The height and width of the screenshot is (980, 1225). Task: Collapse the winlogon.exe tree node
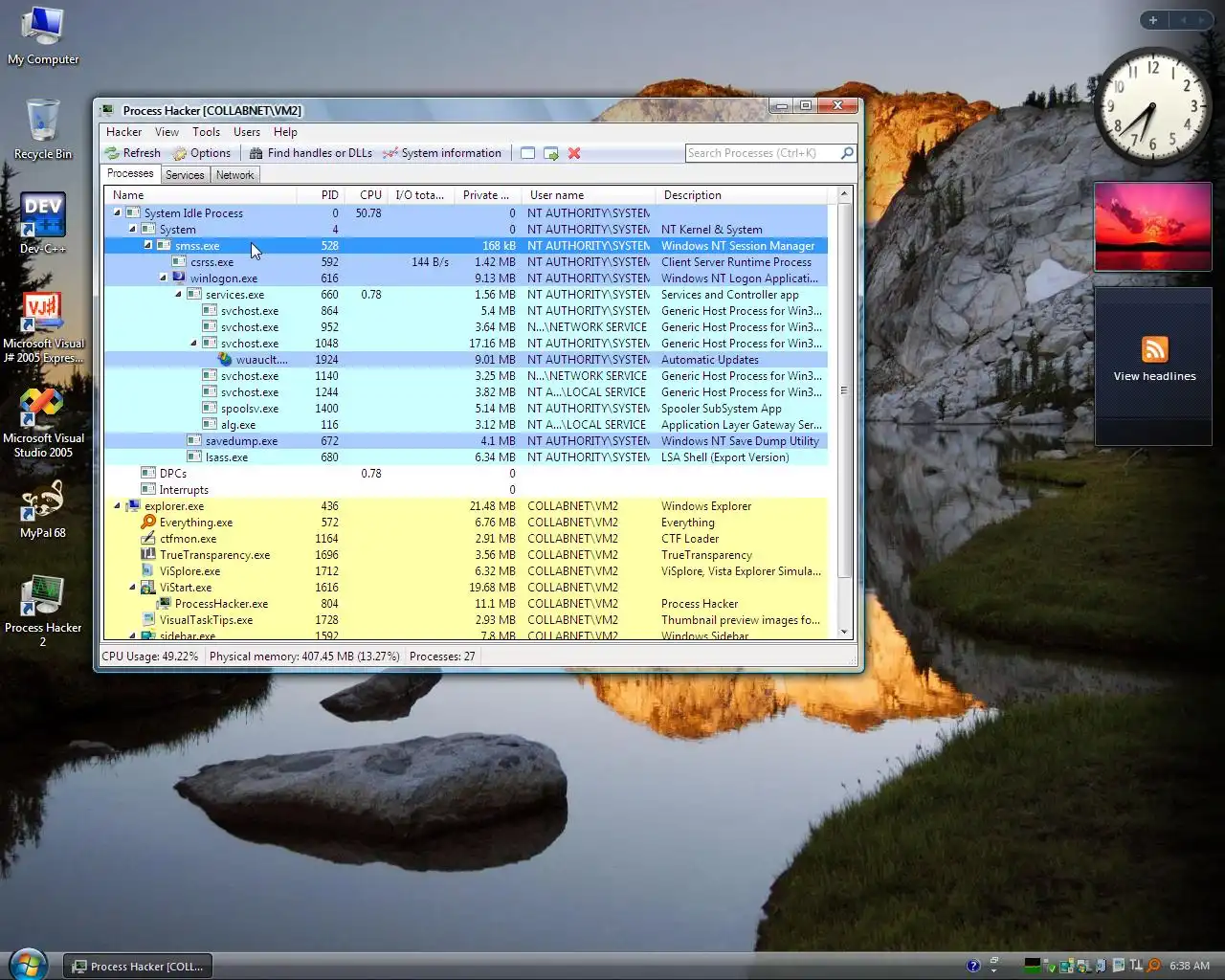(x=163, y=278)
